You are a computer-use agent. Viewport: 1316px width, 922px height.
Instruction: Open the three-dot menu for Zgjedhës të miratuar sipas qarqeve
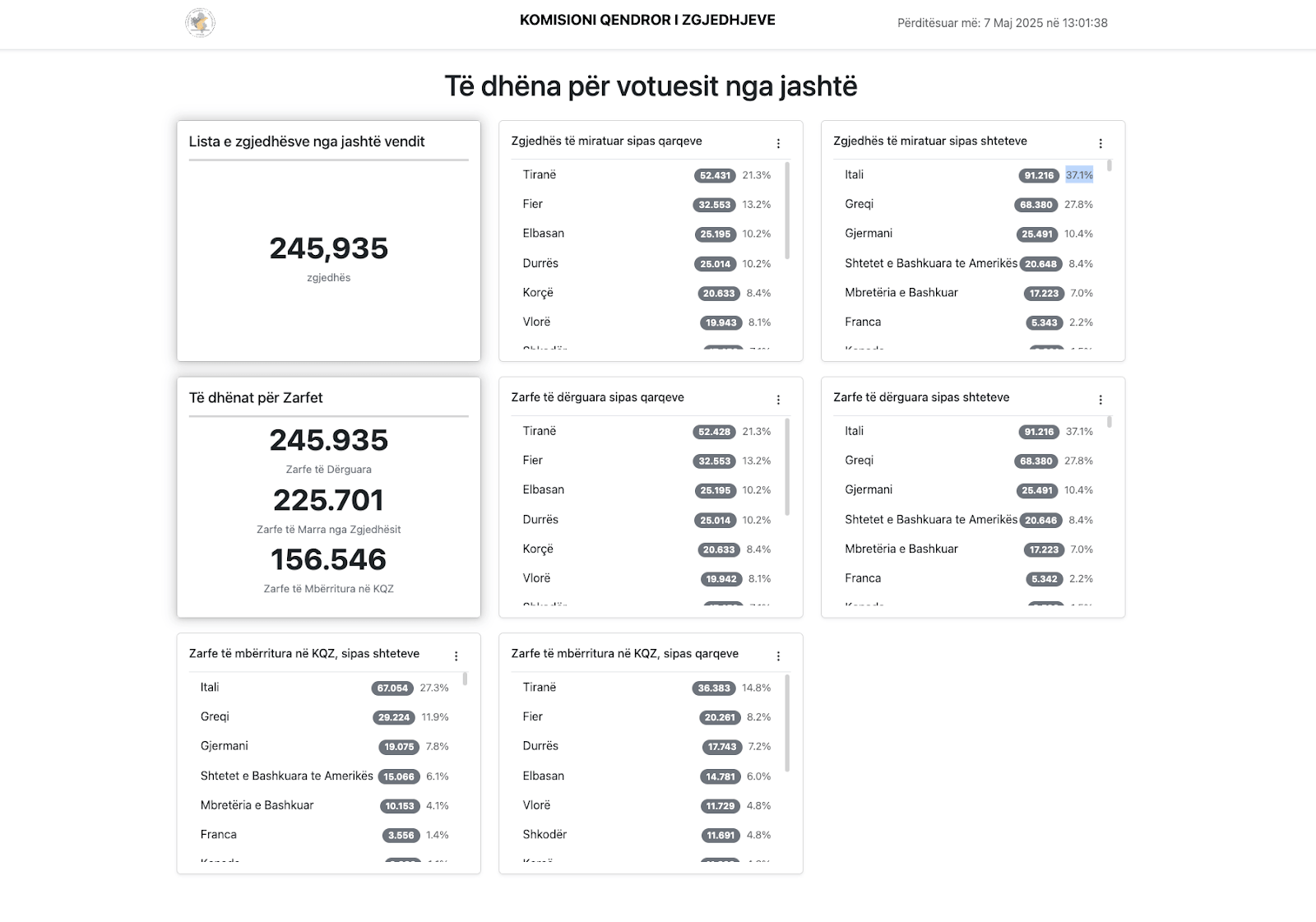tap(778, 143)
